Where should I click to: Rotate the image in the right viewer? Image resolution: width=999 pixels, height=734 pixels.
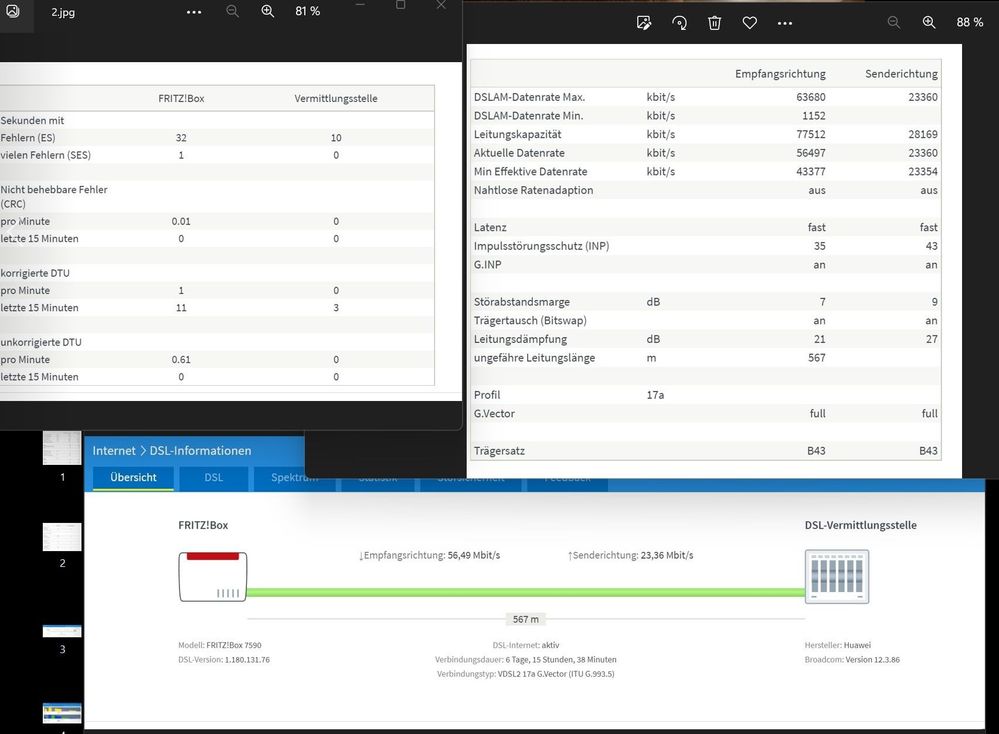tap(679, 23)
